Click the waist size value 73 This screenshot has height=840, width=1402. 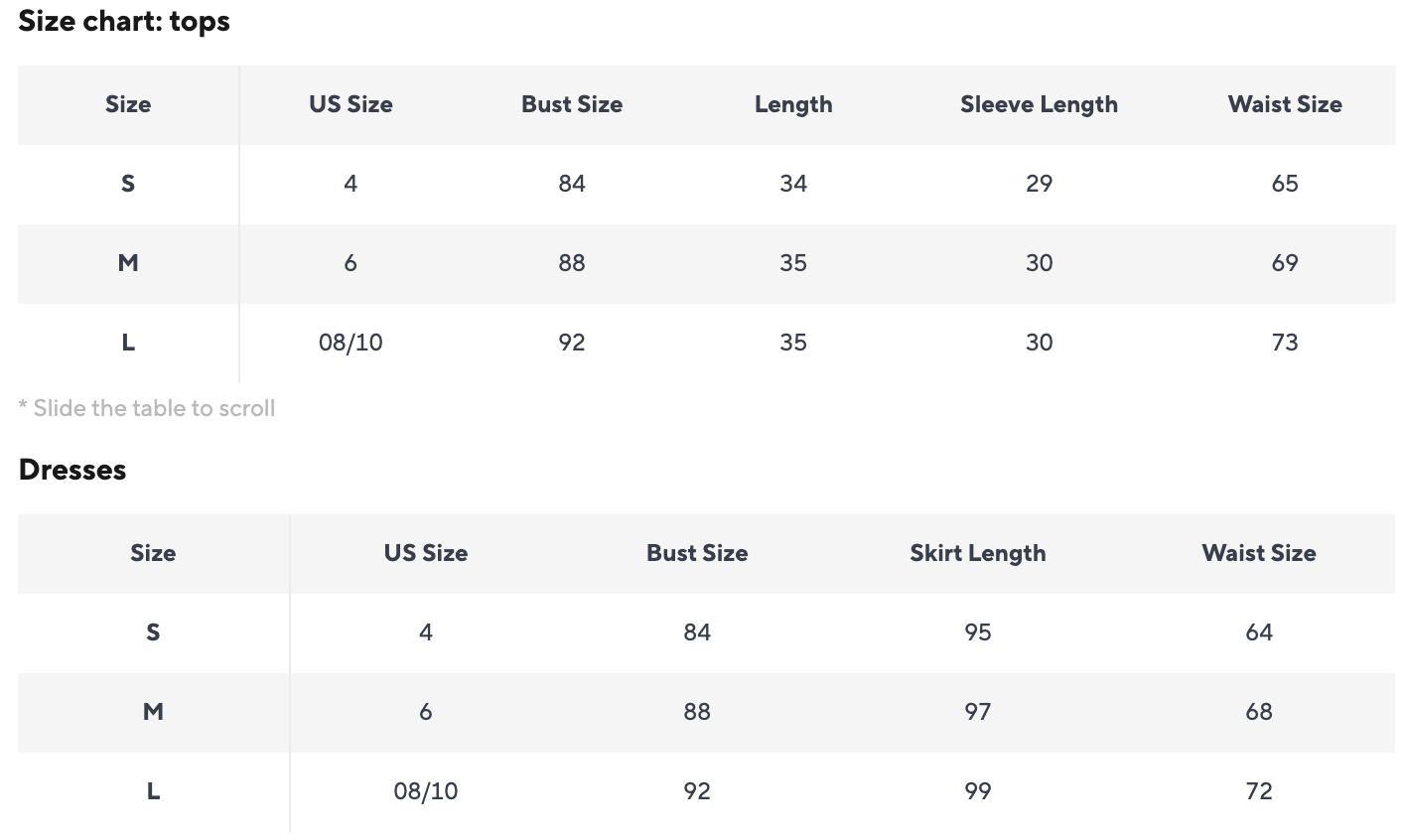pyautogui.click(x=1284, y=343)
